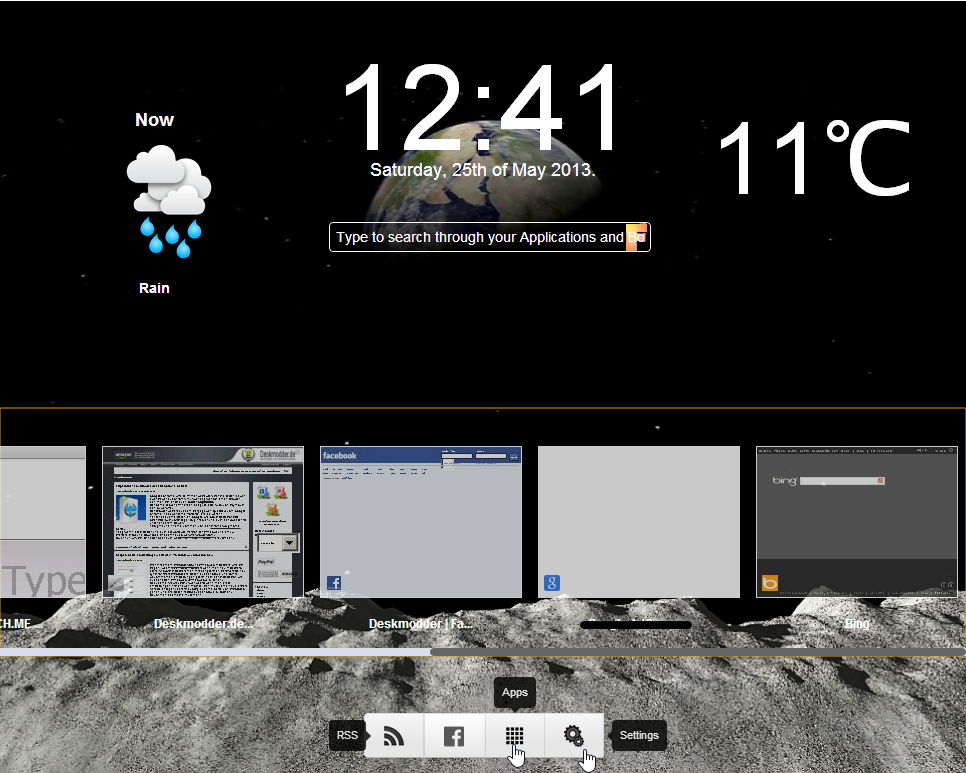Click the 'Now' weather heading
This screenshot has height=773, width=966.
click(155, 119)
